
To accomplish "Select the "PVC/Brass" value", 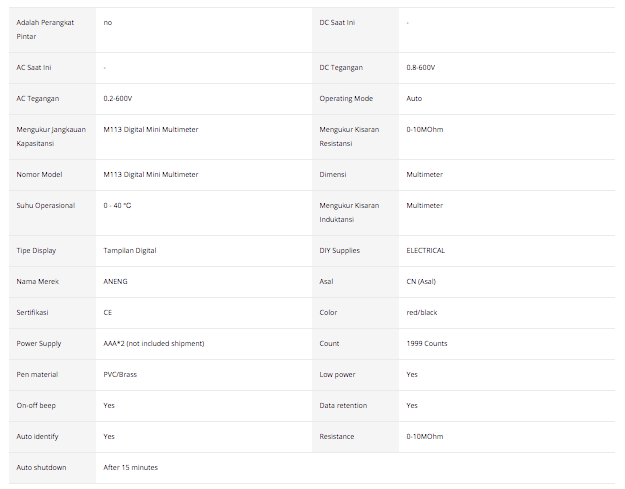I will pos(121,374).
